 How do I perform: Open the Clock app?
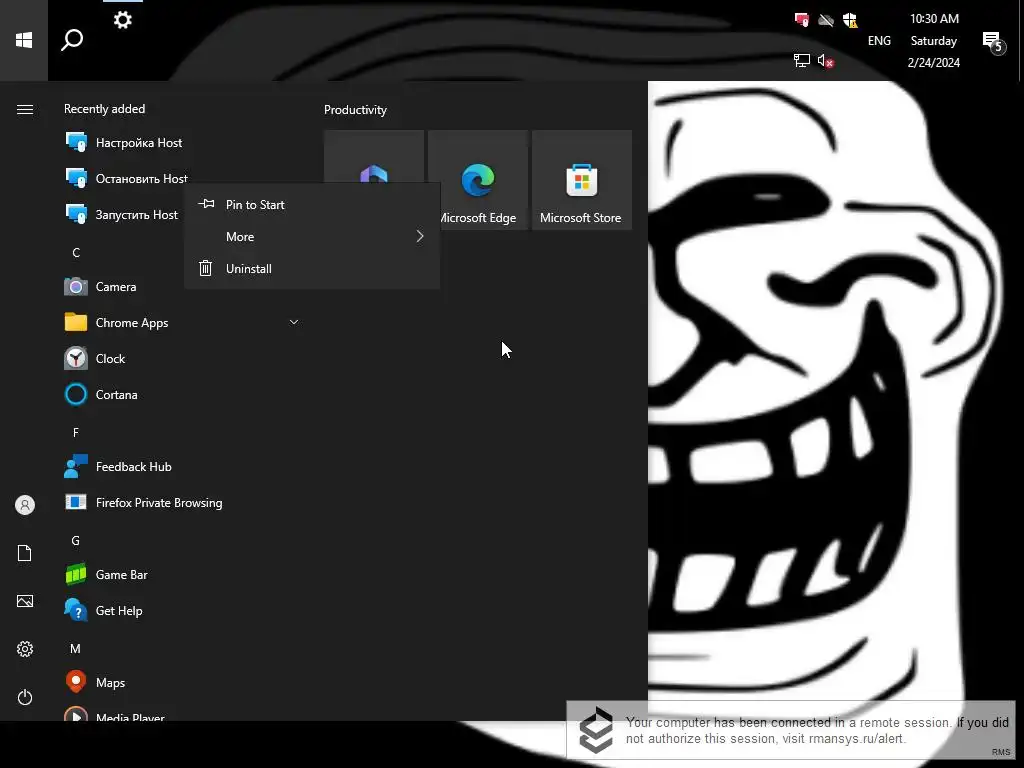183,359
